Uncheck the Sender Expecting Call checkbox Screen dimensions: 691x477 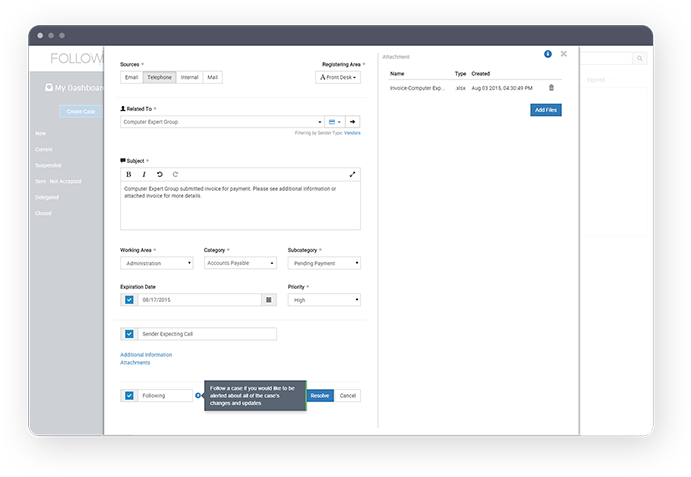129,334
